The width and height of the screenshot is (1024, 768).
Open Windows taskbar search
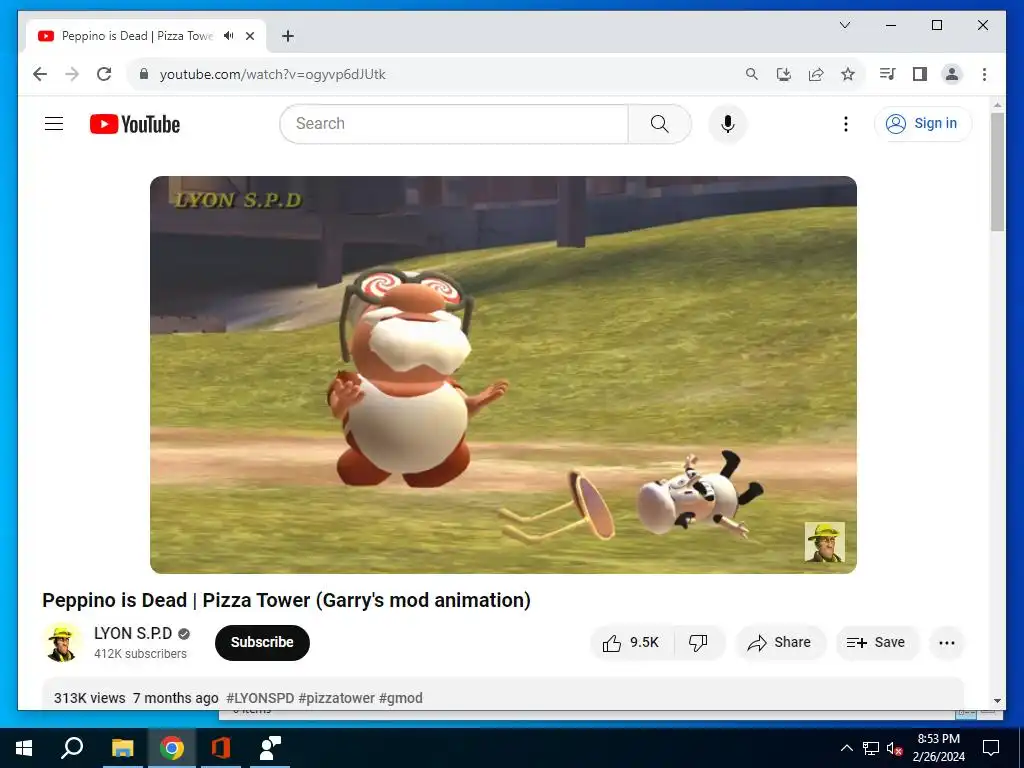tap(72, 748)
